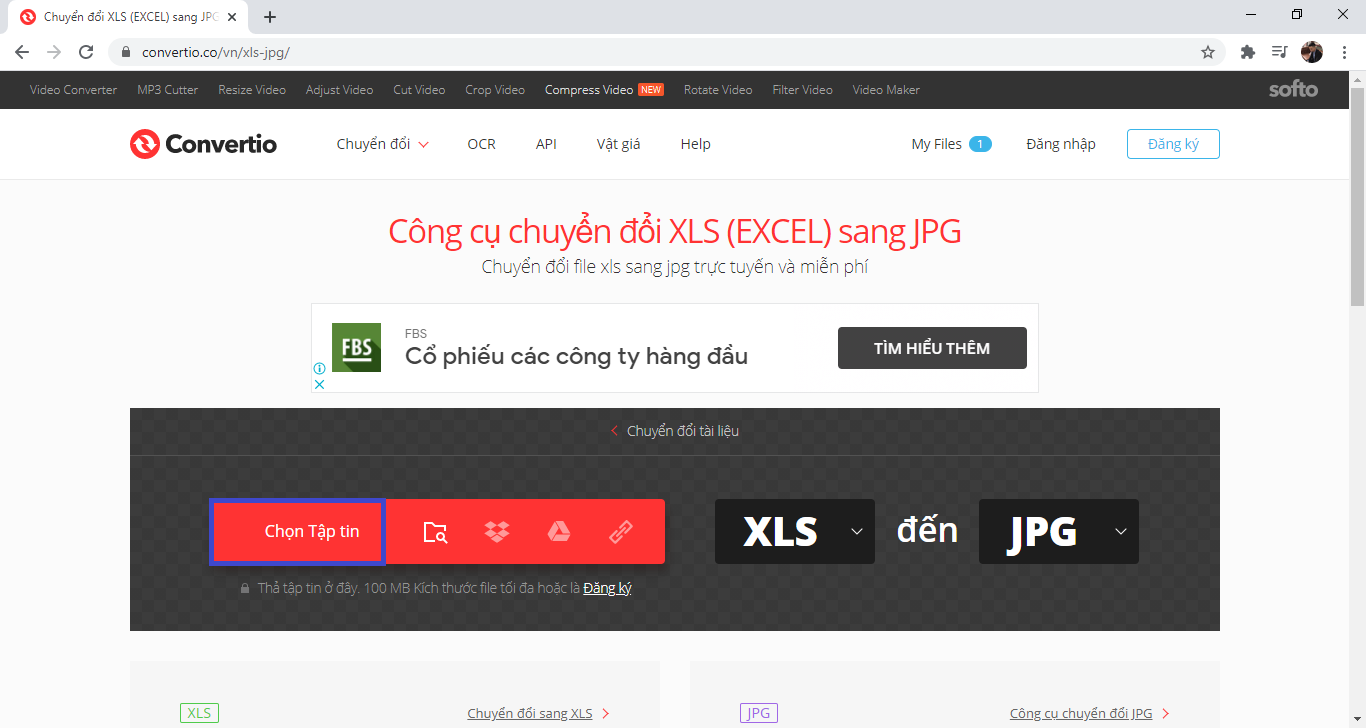Open Video Converter in top bar
This screenshot has width=1366, height=728.
click(73, 90)
